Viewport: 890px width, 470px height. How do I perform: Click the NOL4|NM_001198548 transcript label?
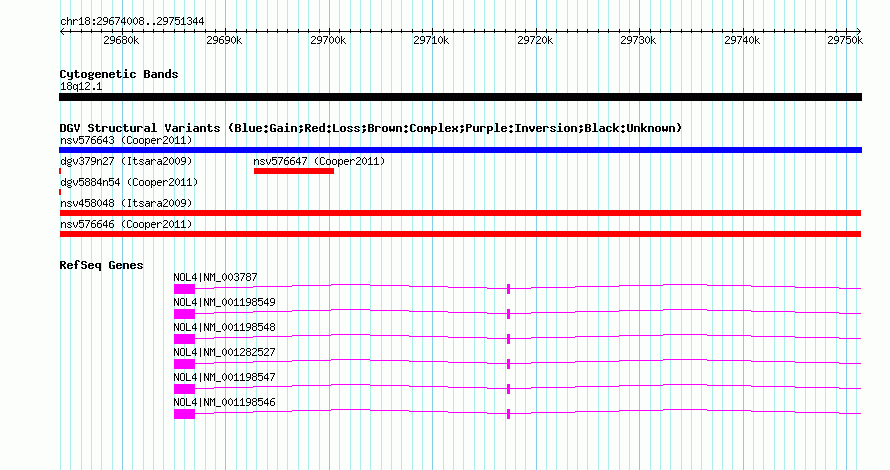[224, 328]
